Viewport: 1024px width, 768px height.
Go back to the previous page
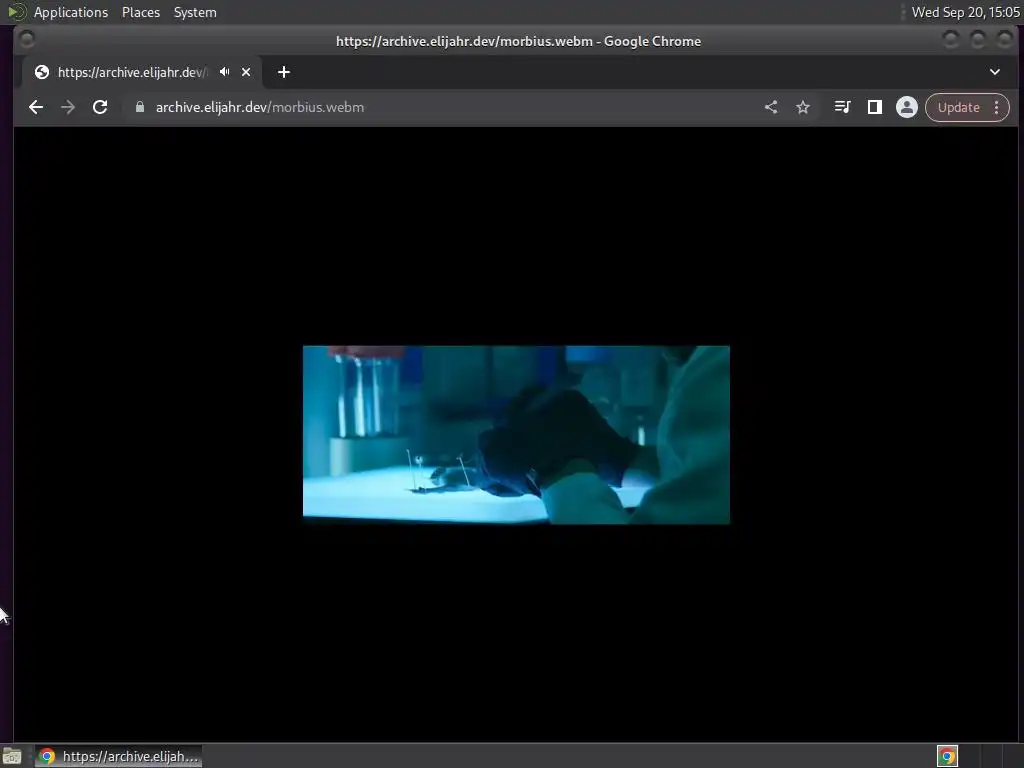tap(36, 107)
